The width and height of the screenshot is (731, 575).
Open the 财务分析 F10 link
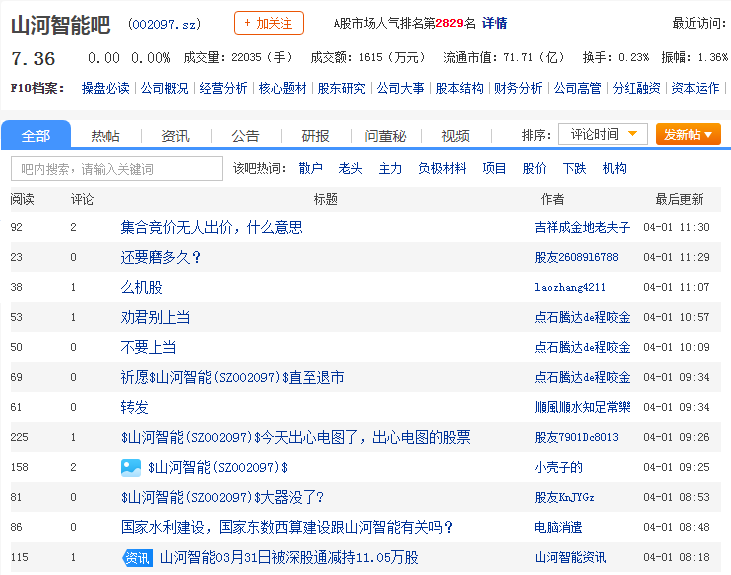click(518, 88)
